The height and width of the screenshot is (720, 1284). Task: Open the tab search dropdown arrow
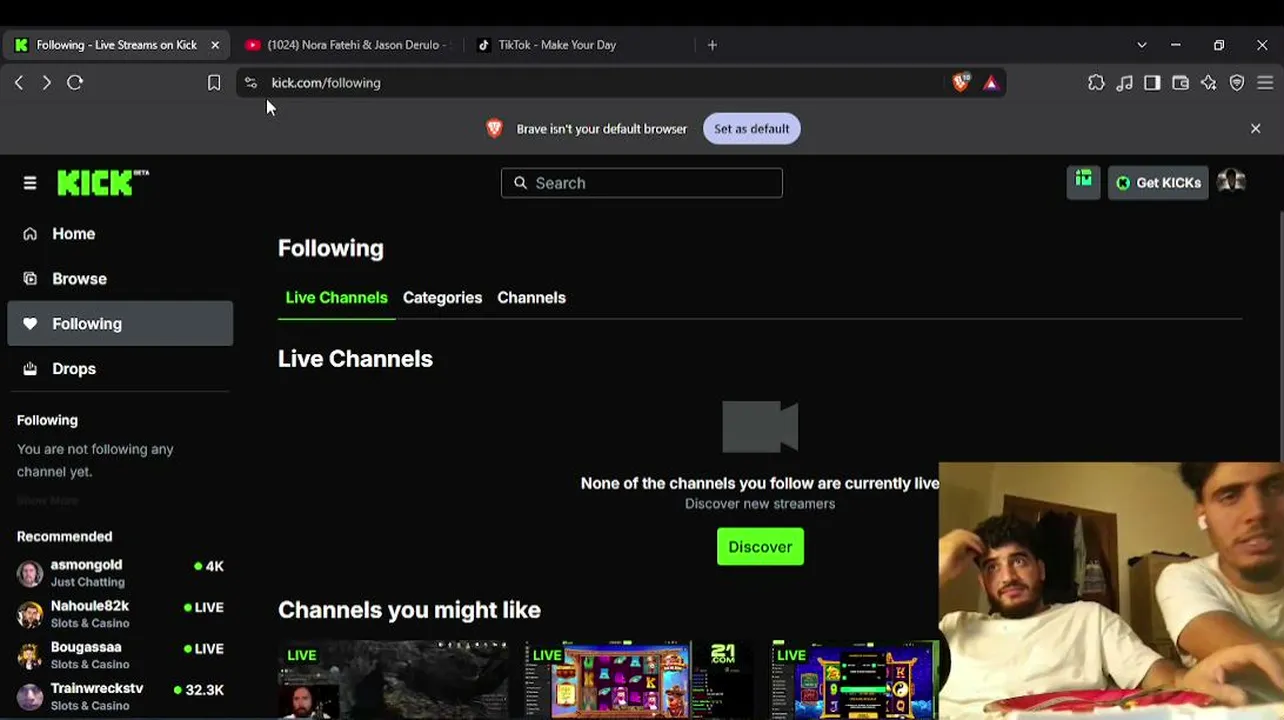pos(1142,45)
